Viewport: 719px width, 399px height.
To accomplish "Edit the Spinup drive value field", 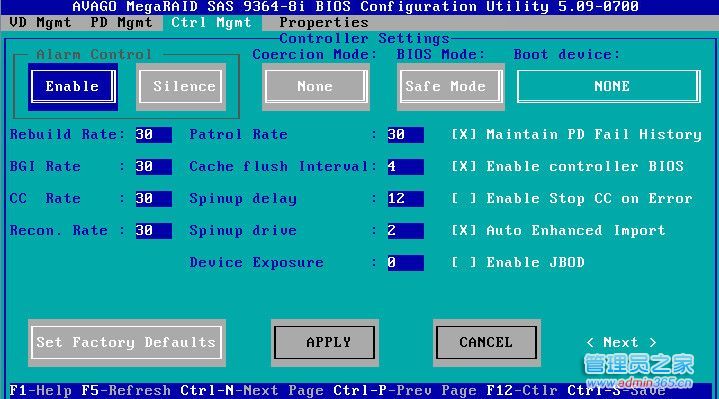I will 405,231.
